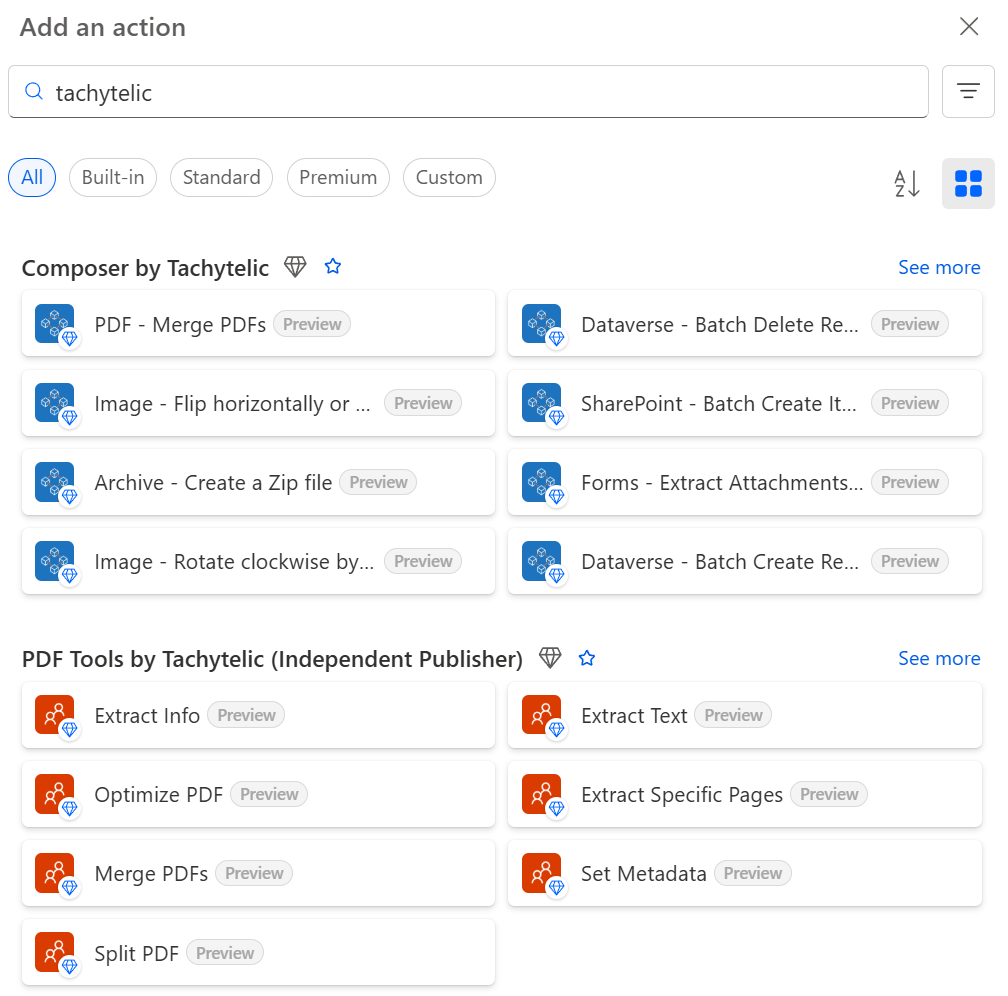Click premium diamond next to PDF Tools

point(550,658)
